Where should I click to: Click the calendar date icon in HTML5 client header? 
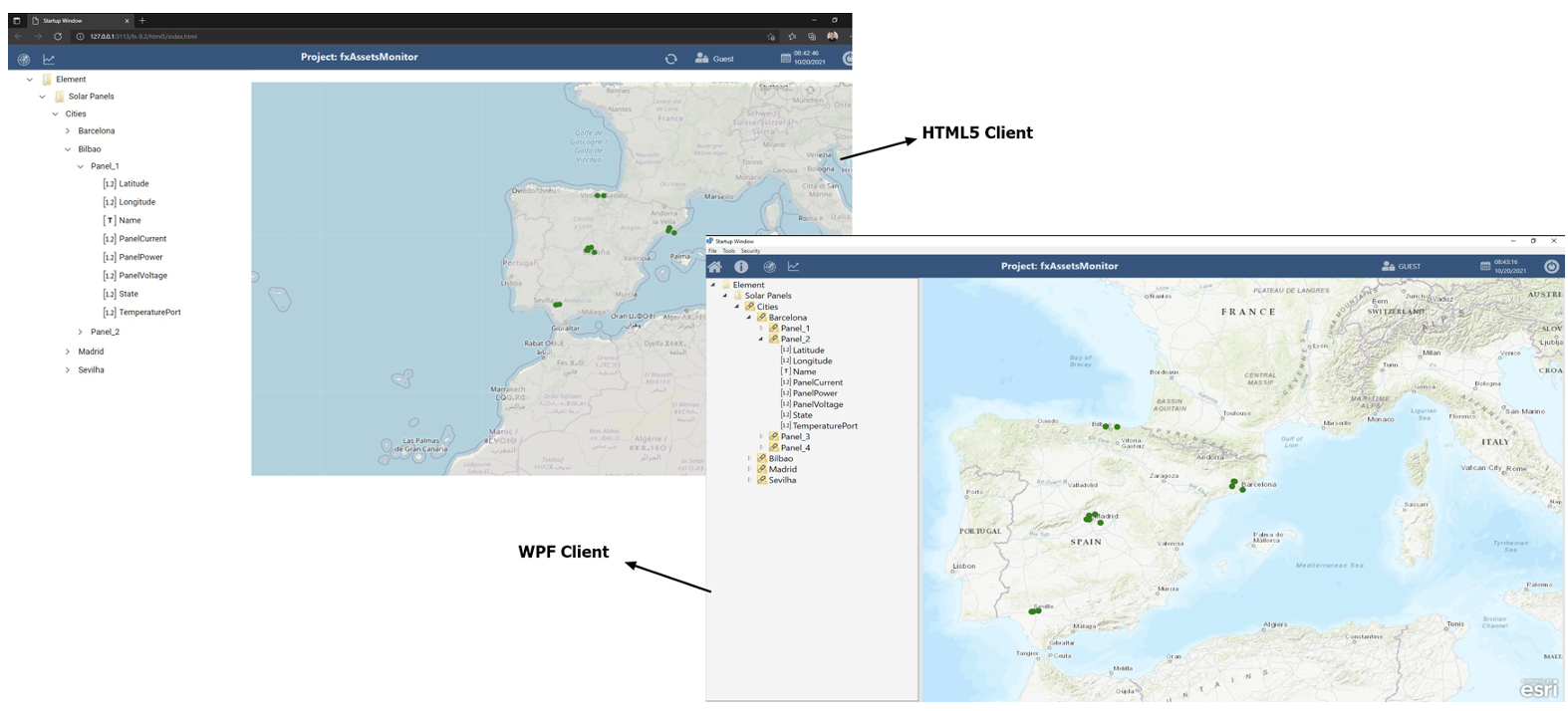point(785,58)
